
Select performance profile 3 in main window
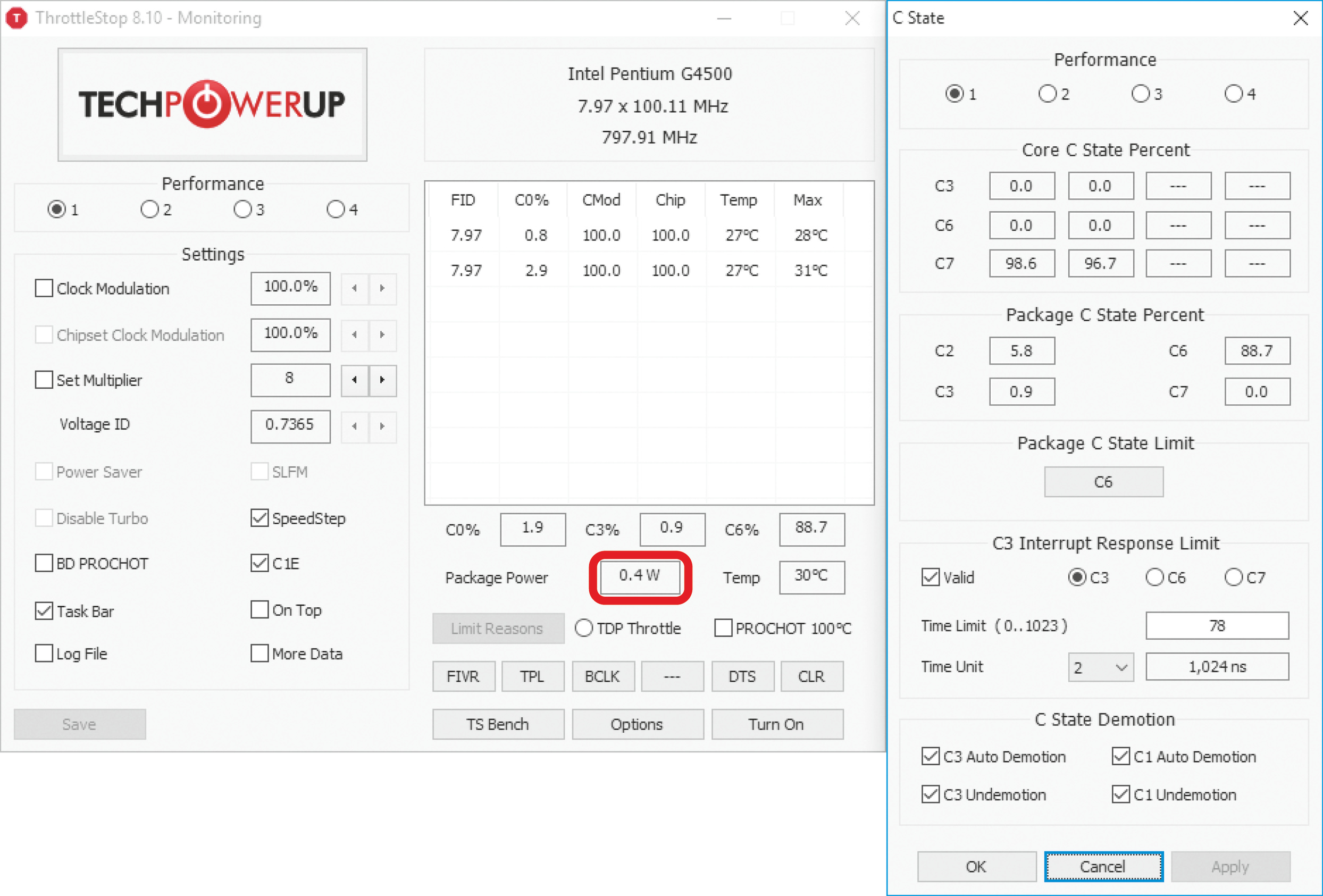[242, 210]
